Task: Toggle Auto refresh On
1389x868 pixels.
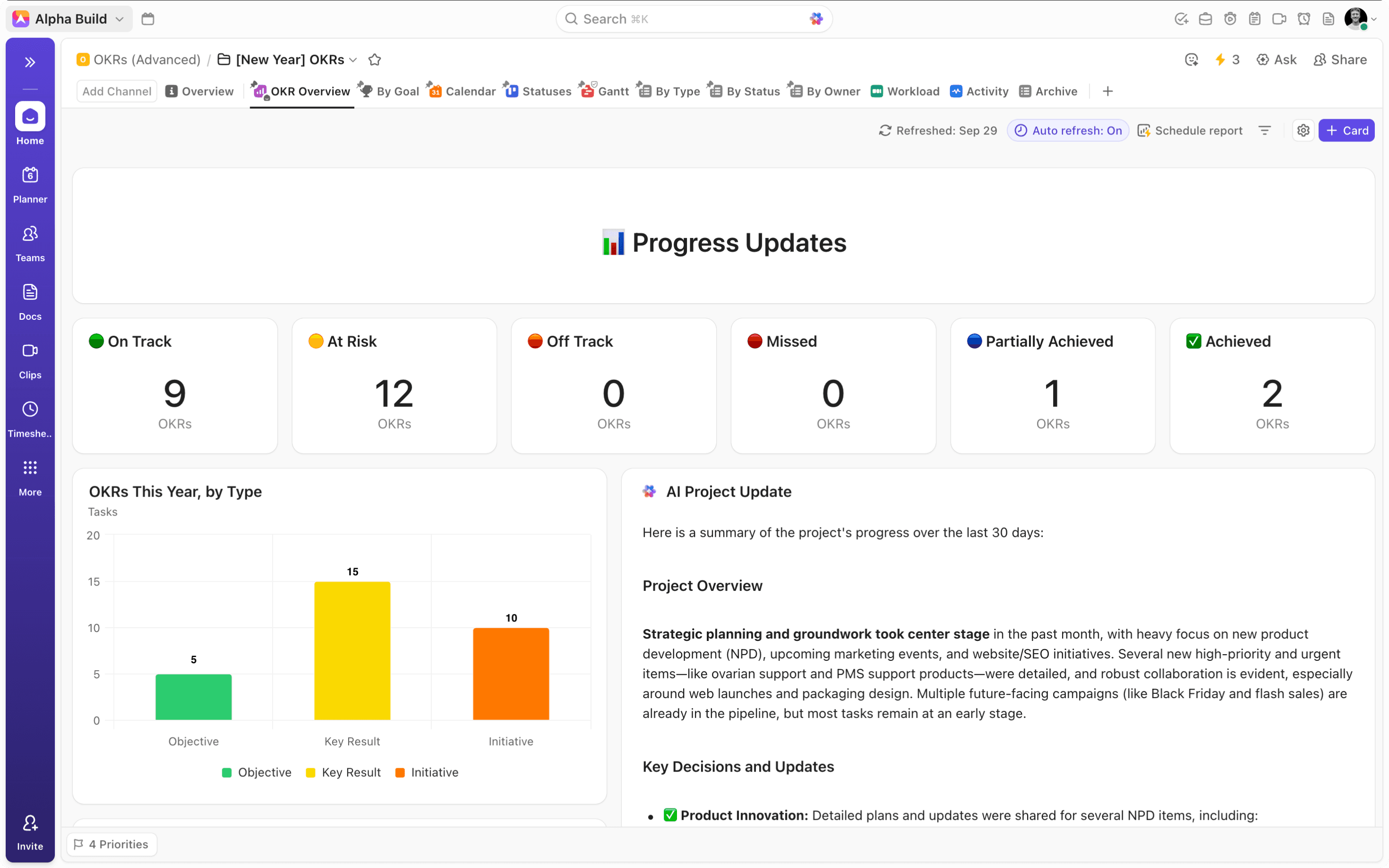Action: (x=1068, y=130)
